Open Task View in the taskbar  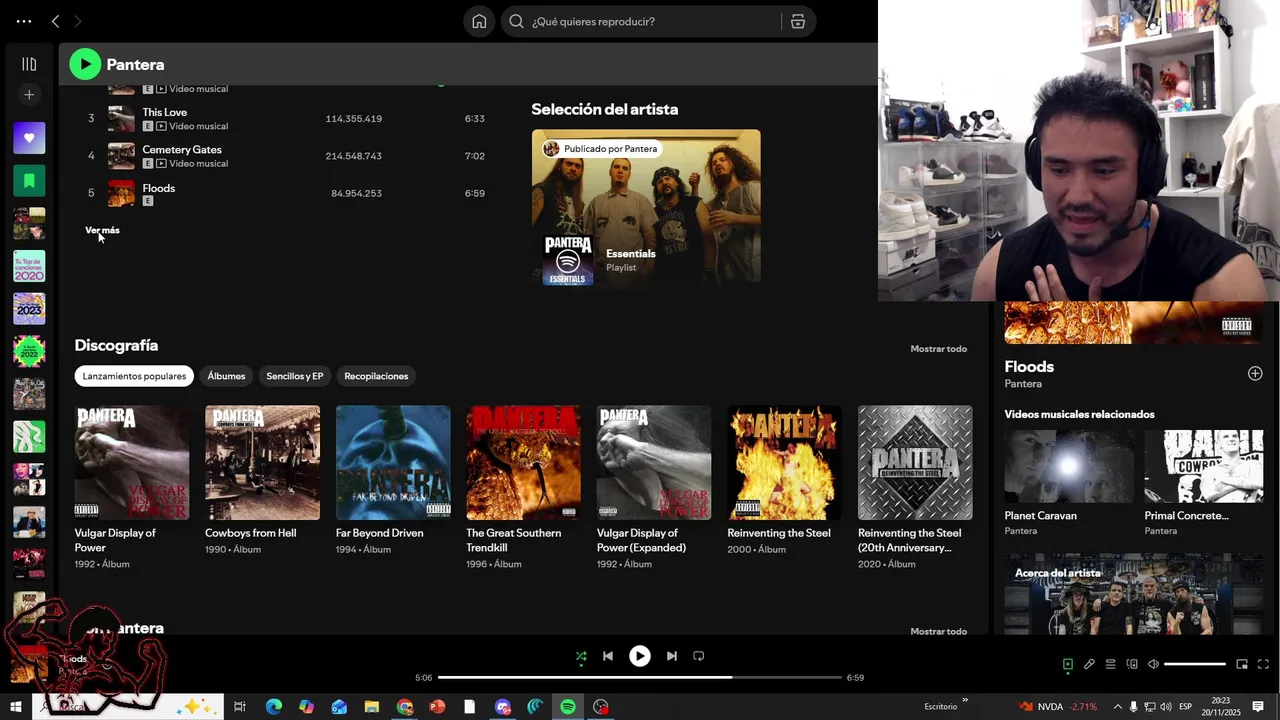(x=240, y=706)
